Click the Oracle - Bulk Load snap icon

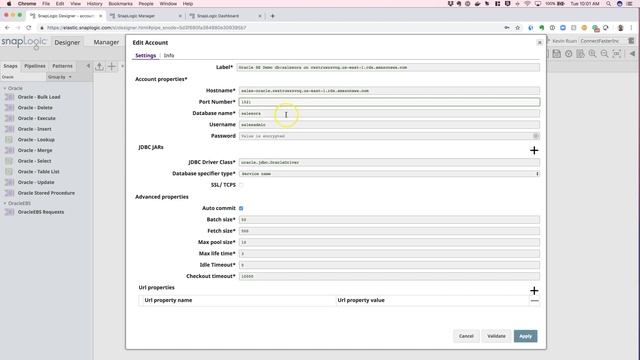[9, 97]
